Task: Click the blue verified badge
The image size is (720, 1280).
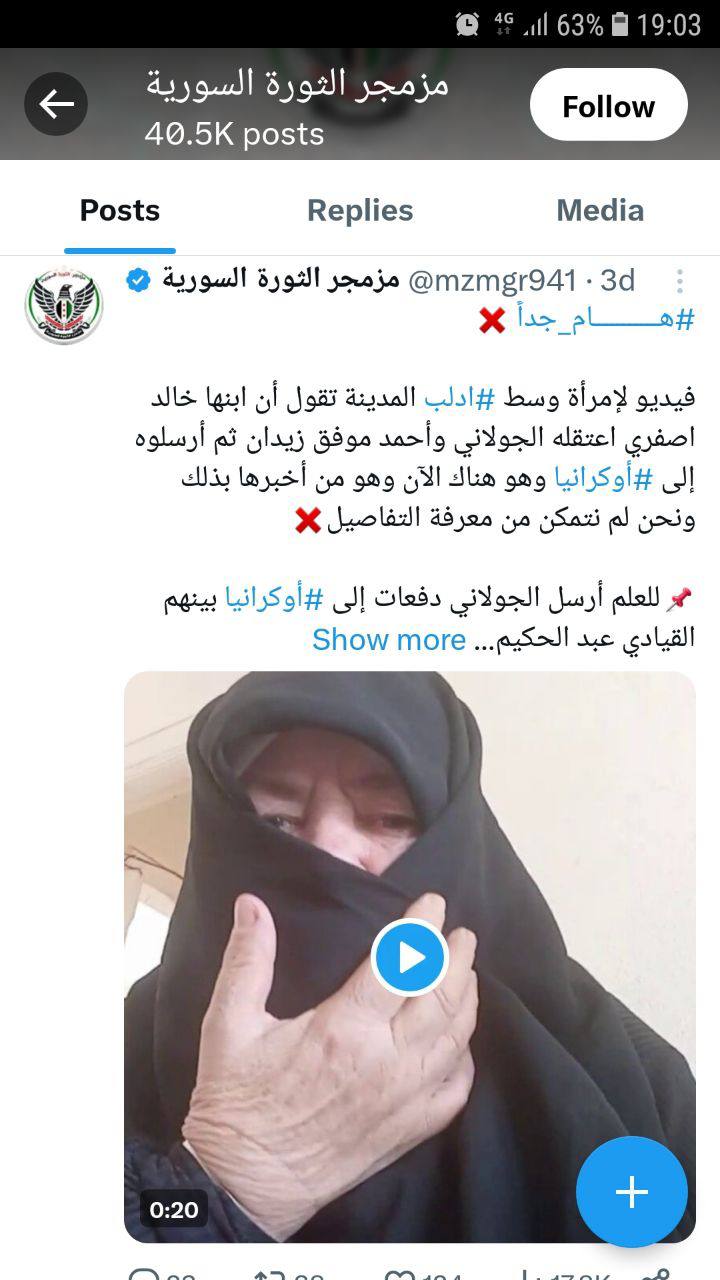Action: tap(138, 280)
